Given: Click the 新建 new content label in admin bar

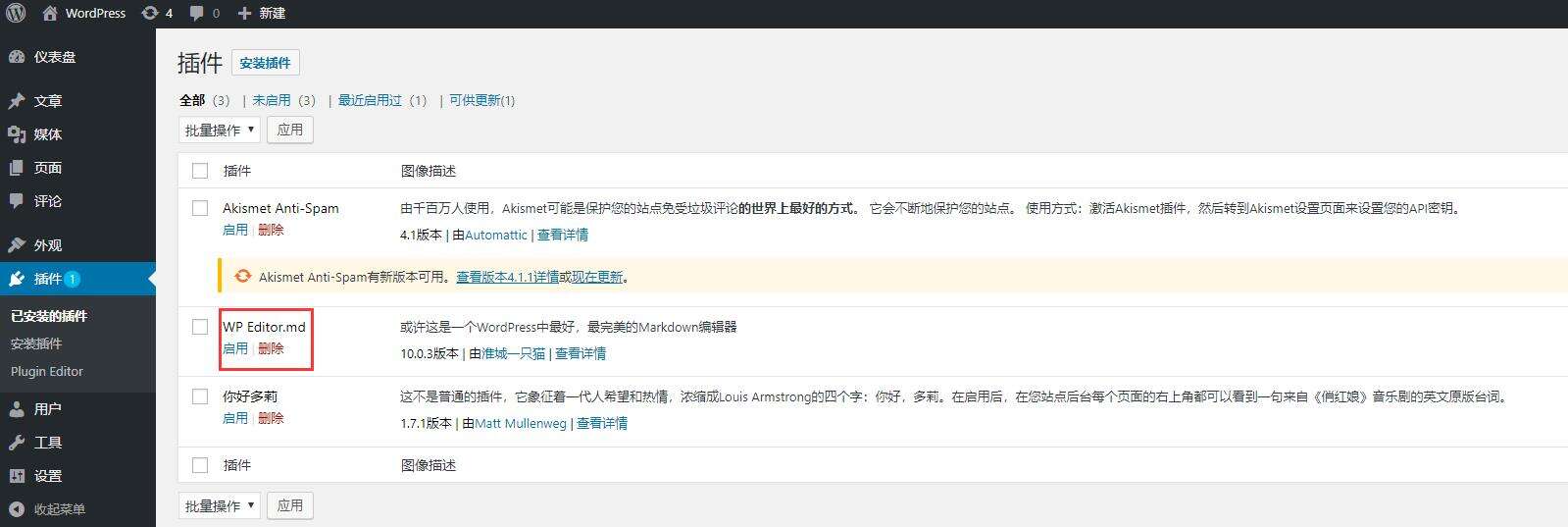Looking at the screenshot, I should coord(273,13).
